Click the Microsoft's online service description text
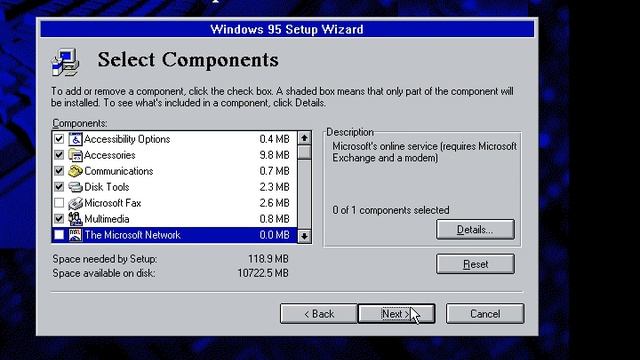This screenshot has height=360, width=640. pyautogui.click(x=424, y=152)
